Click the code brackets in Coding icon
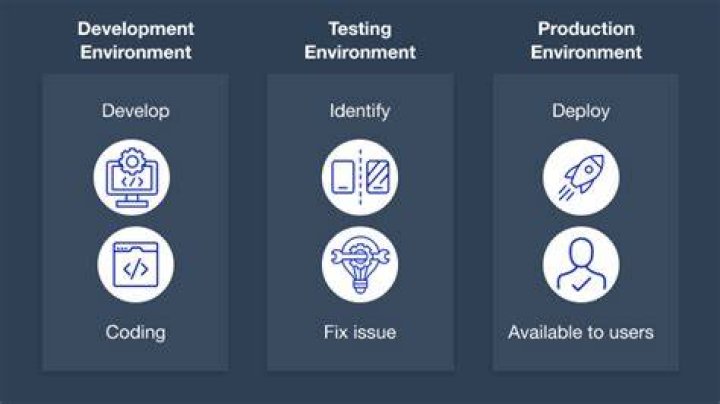This screenshot has height=404, width=720. [x=136, y=269]
